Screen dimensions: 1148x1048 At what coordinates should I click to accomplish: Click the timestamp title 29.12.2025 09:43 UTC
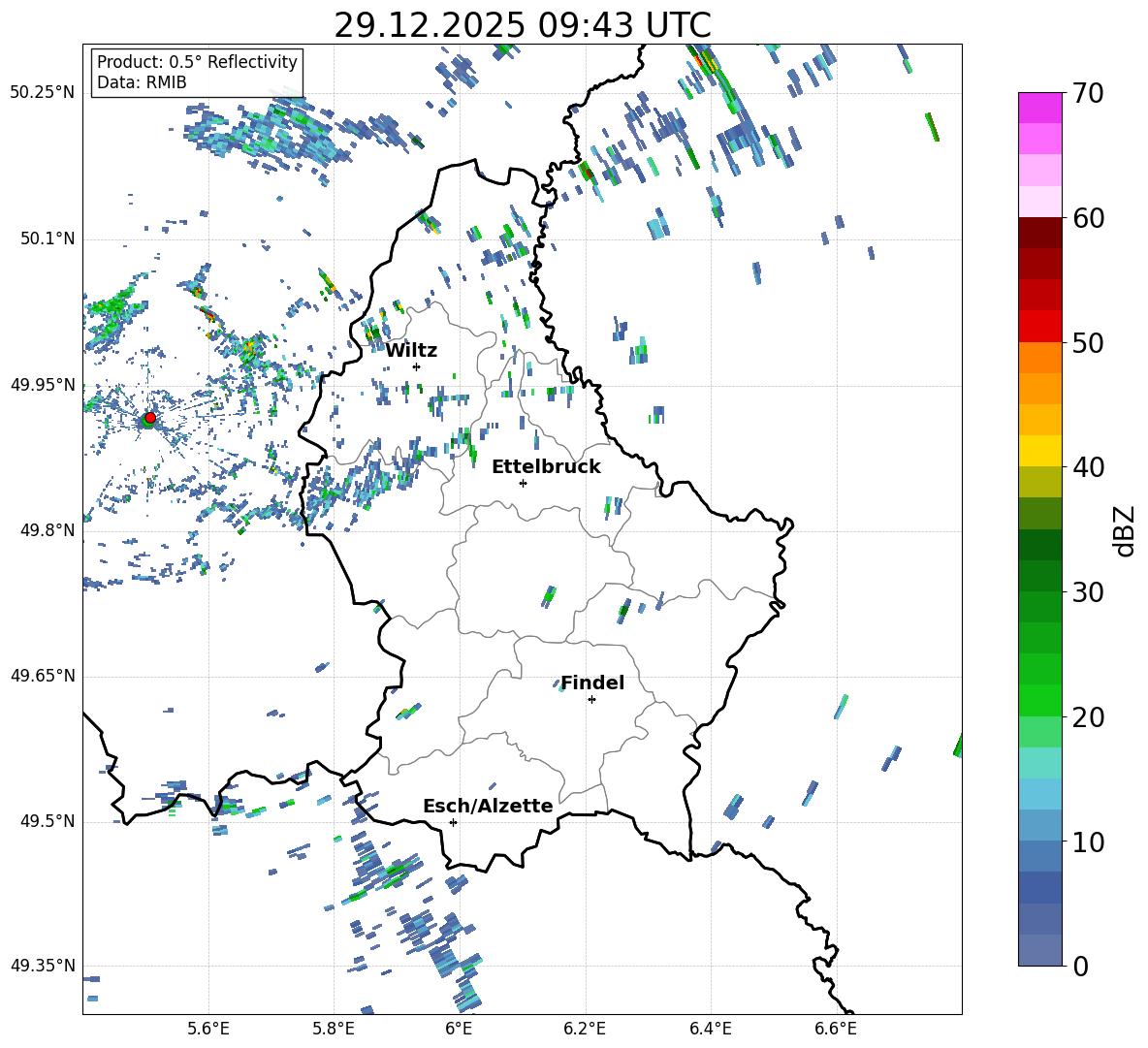(x=522, y=25)
